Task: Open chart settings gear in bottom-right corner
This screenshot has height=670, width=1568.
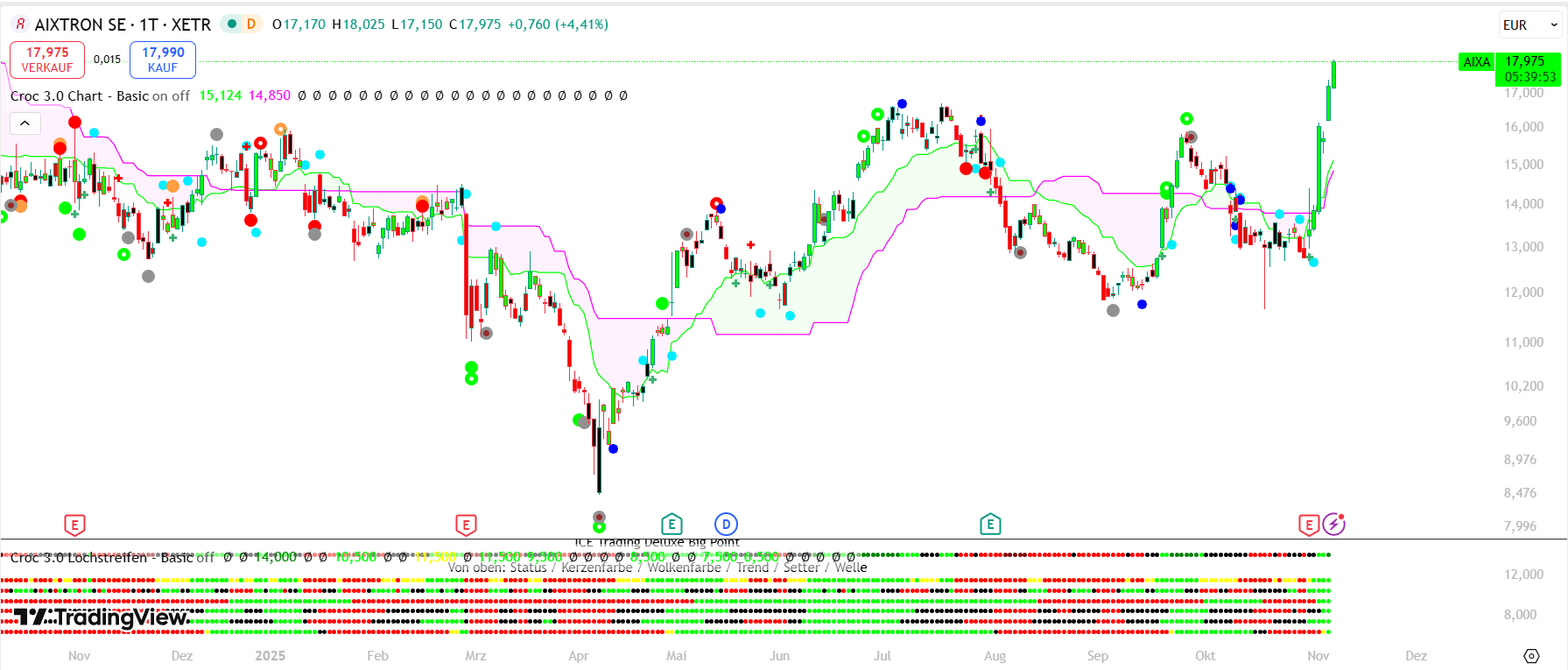Action: pos(1531,656)
